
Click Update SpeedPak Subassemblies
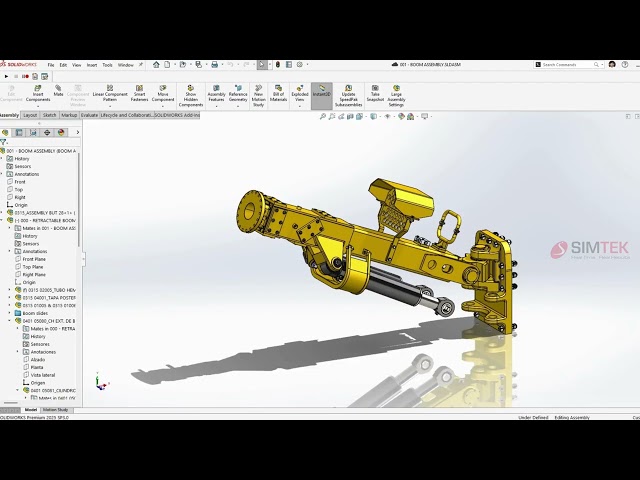(x=348, y=96)
